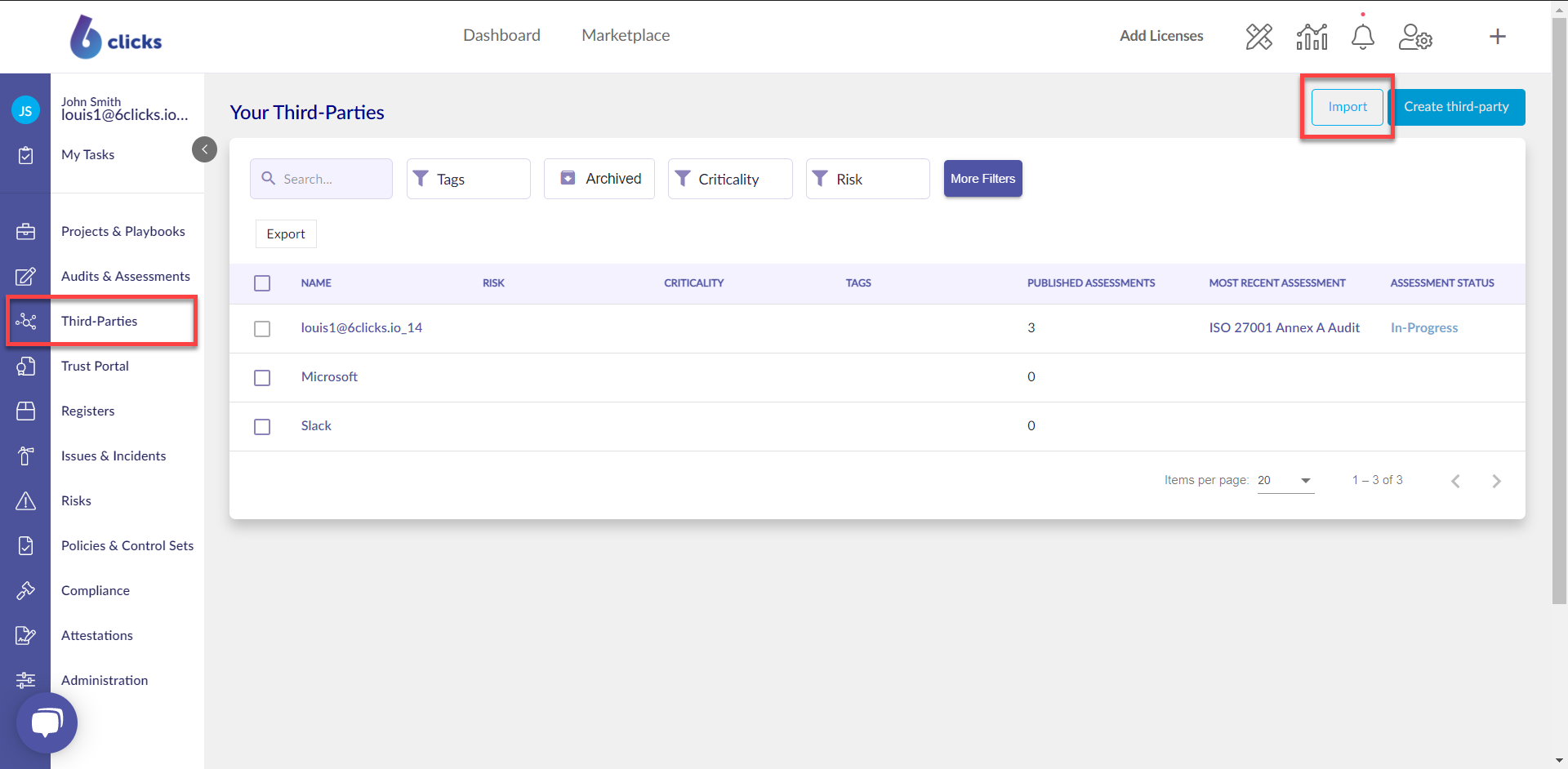1568x769 pixels.
Task: Go to the Marketplace tab
Action: 626,35
